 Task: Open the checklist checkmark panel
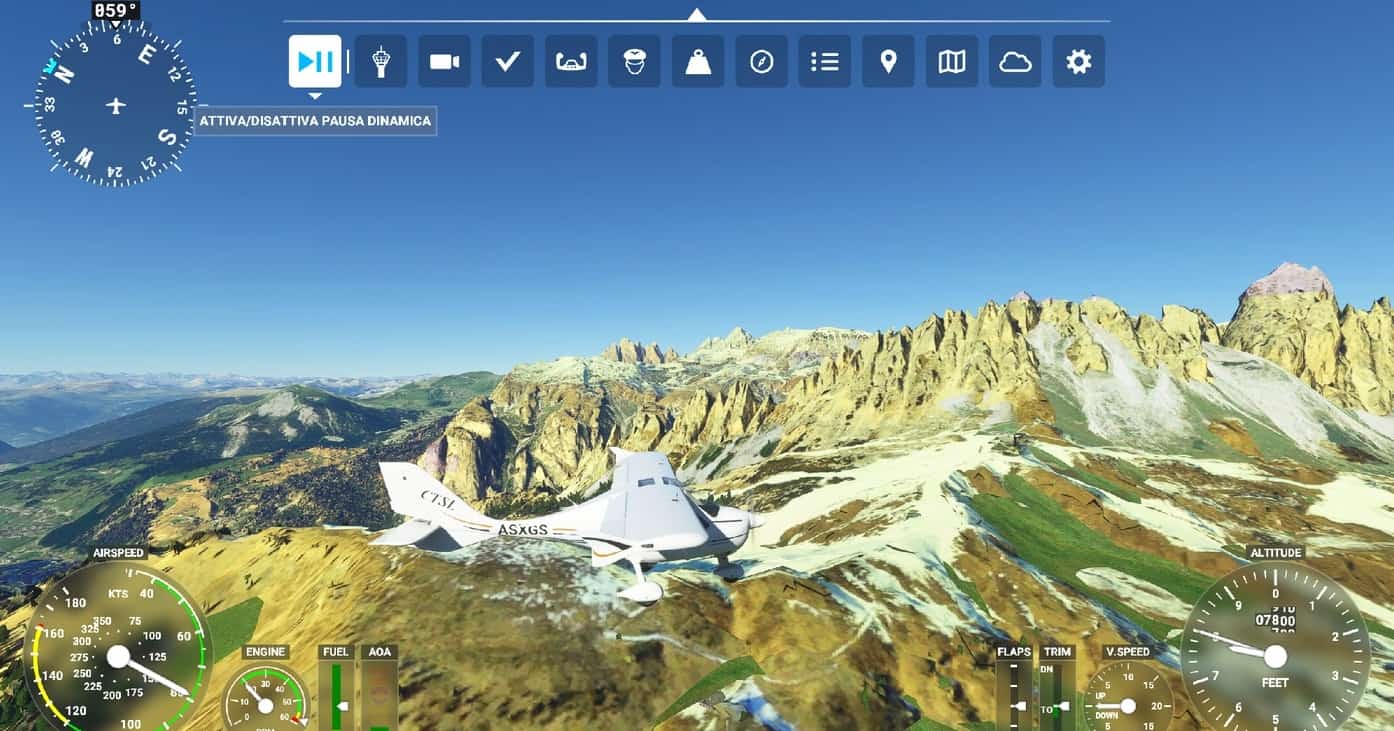(507, 61)
